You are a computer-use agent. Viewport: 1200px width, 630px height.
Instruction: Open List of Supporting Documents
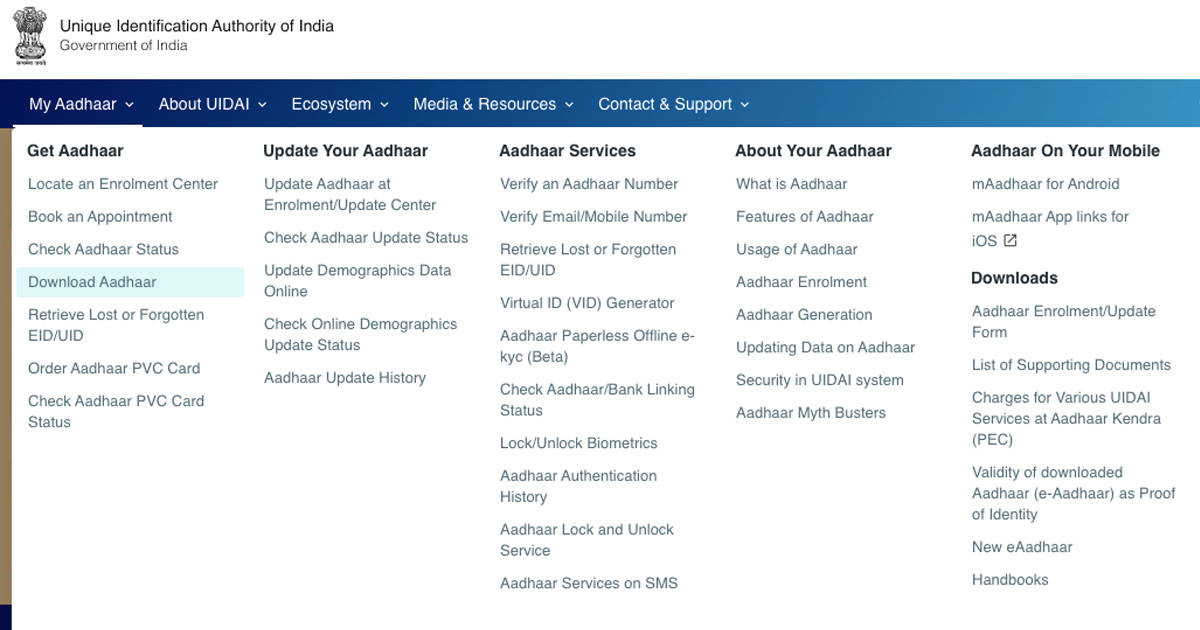coord(1071,365)
